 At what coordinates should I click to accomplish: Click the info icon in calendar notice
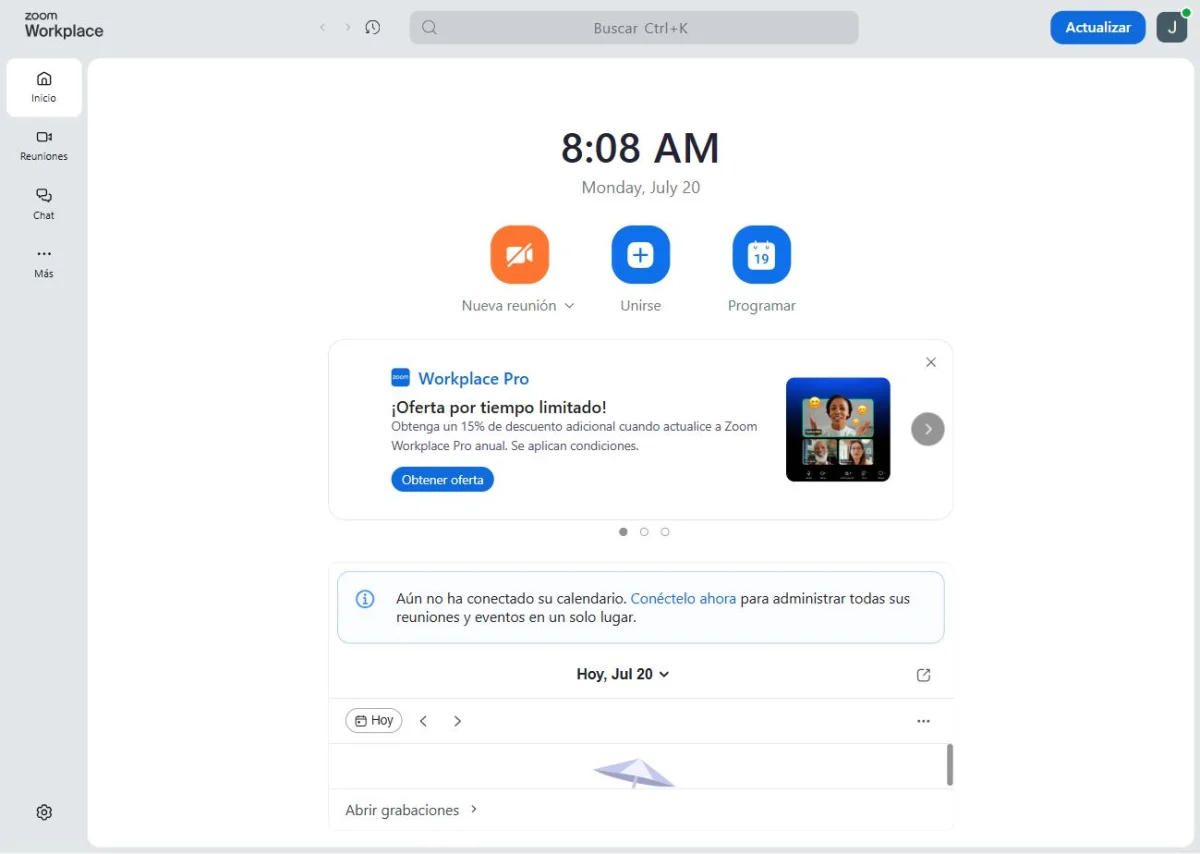click(366, 599)
